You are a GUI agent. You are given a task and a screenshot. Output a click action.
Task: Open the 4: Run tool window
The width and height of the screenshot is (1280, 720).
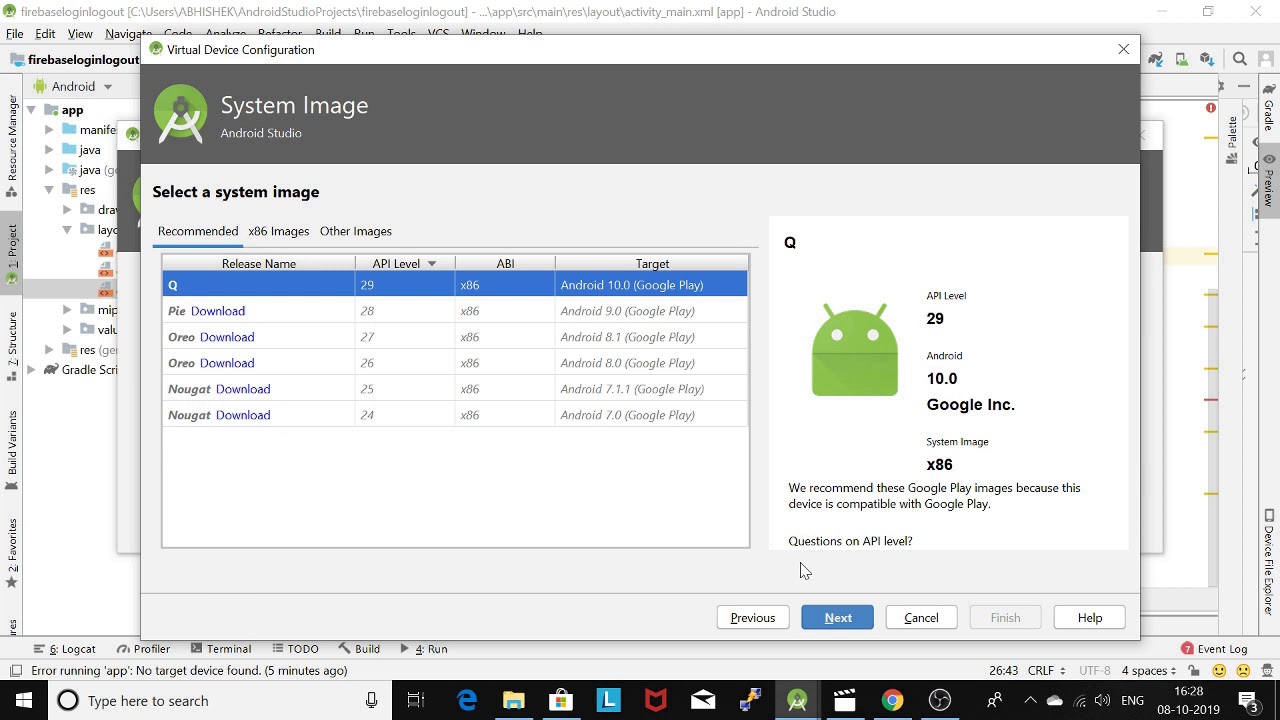pos(424,649)
